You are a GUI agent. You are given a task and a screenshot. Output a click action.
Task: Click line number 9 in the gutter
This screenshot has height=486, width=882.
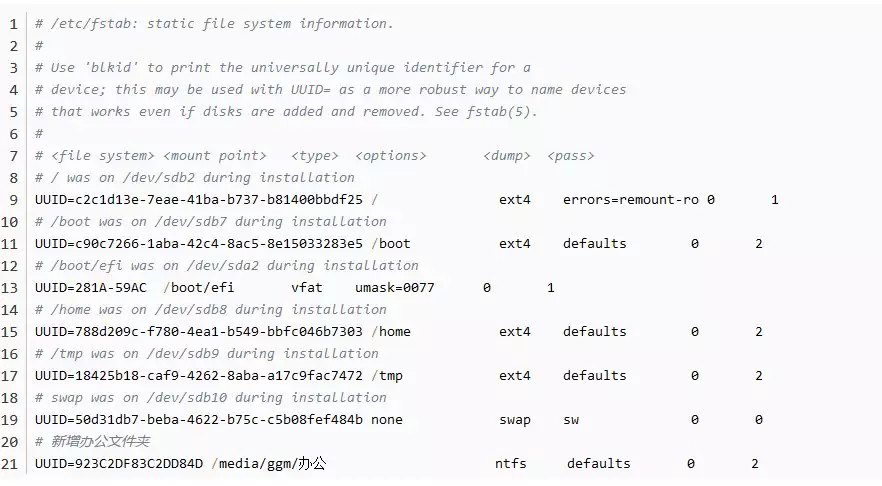tap(14, 199)
